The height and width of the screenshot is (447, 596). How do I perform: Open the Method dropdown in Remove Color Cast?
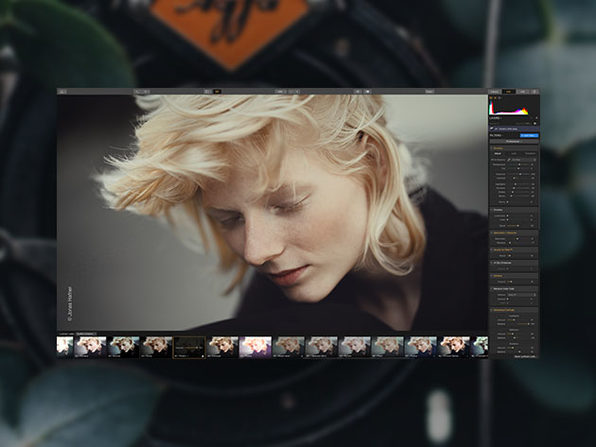click(521, 295)
